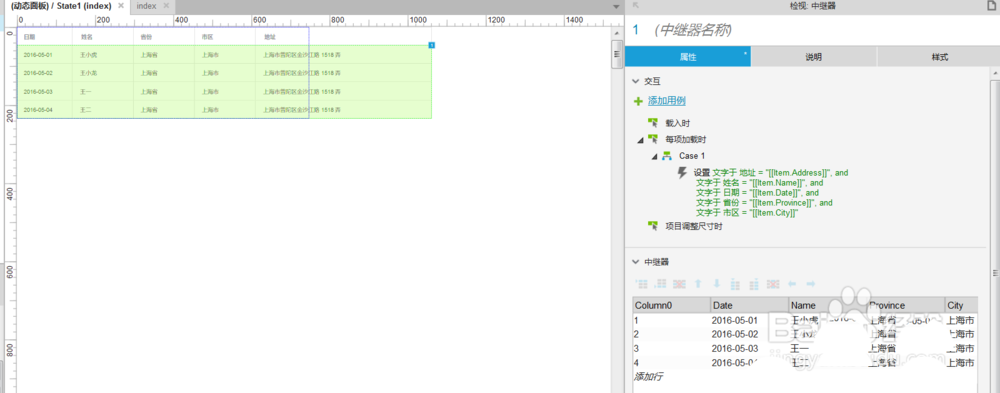
Task: Click the add row below icon in repeater toolbar
Action: pos(661,283)
